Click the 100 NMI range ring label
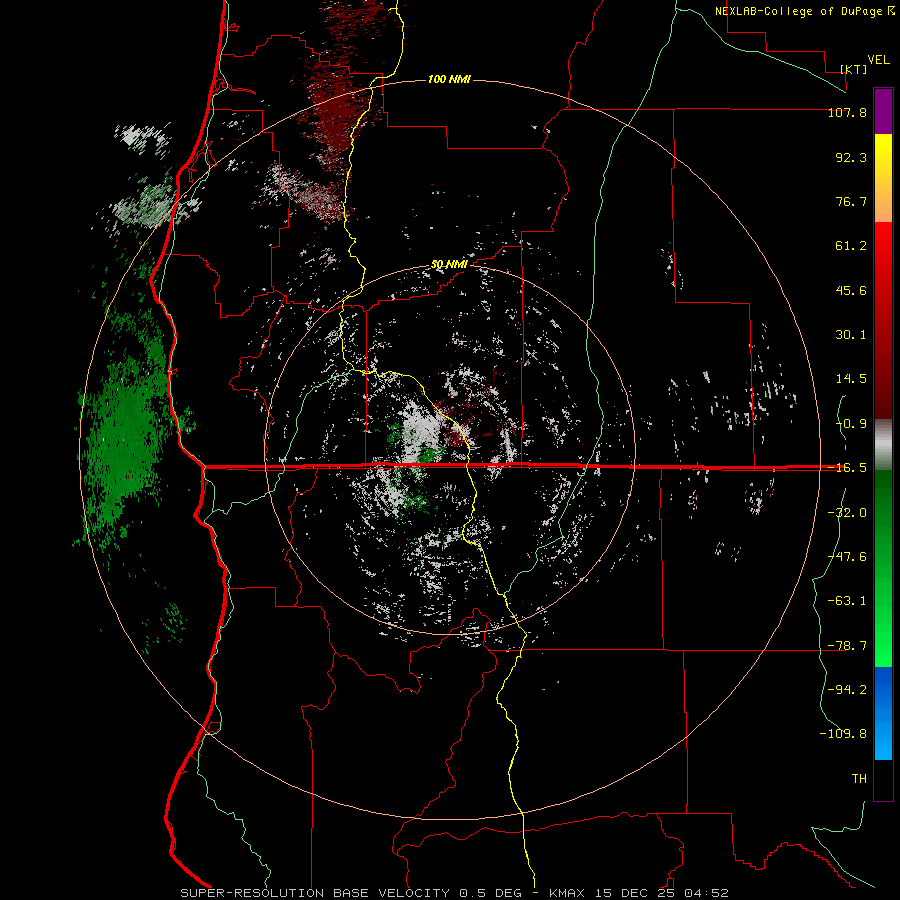 click(449, 79)
